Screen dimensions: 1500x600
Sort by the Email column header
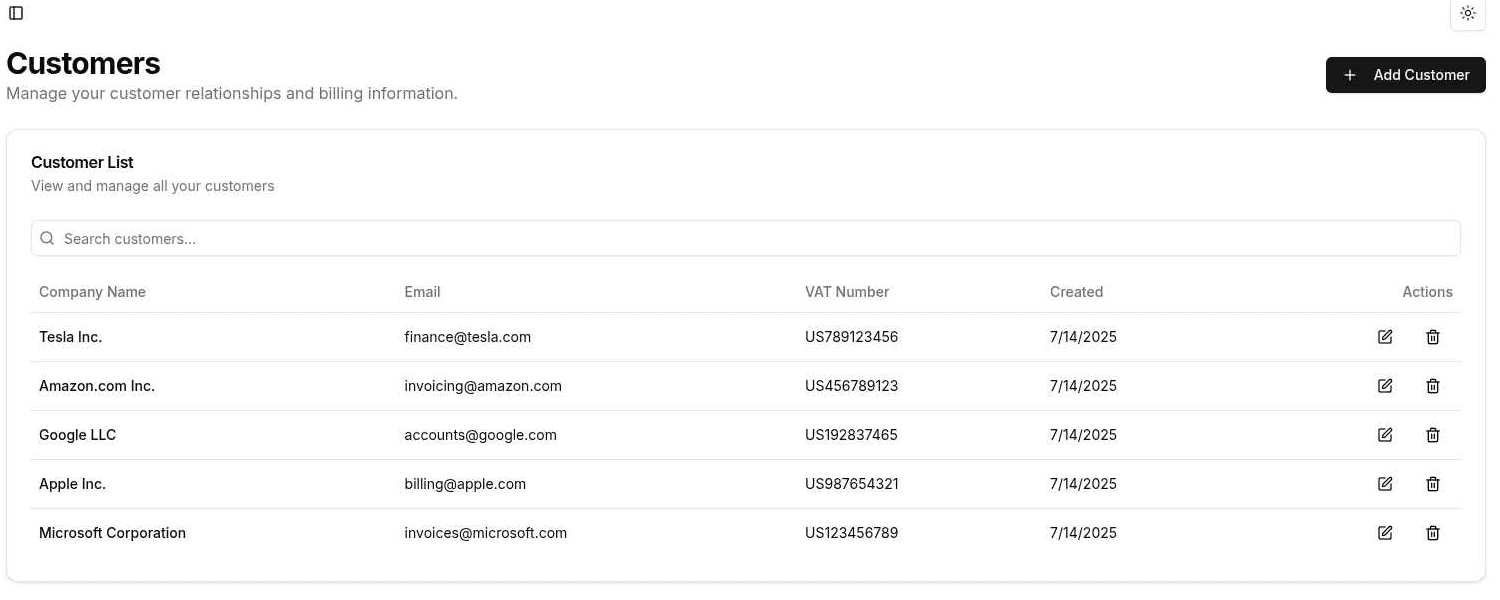[x=422, y=291]
